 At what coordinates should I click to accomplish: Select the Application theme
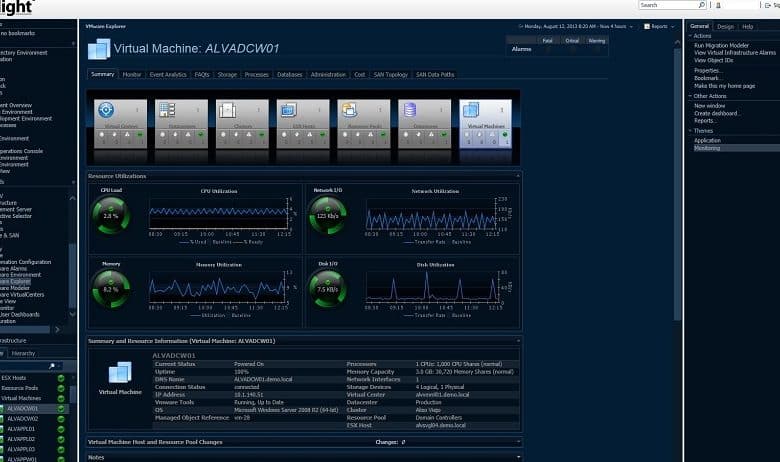[707, 141]
